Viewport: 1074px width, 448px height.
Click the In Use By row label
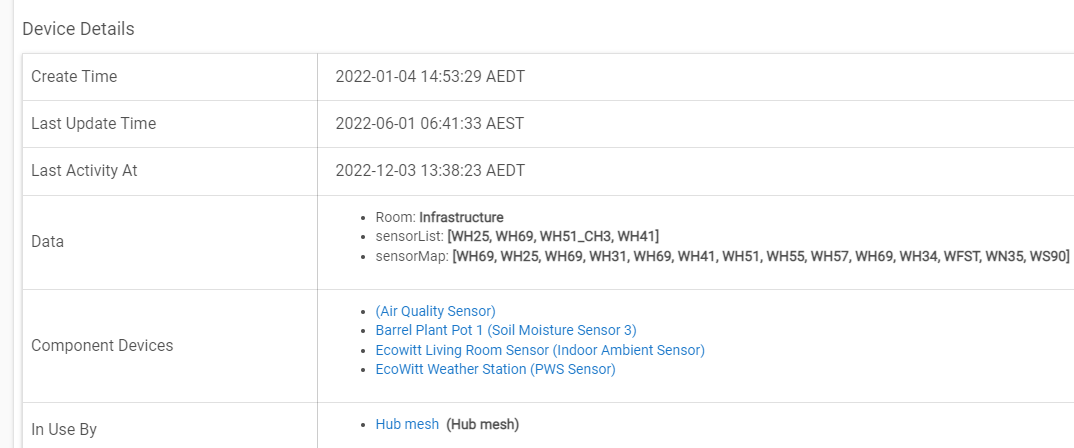click(x=64, y=430)
